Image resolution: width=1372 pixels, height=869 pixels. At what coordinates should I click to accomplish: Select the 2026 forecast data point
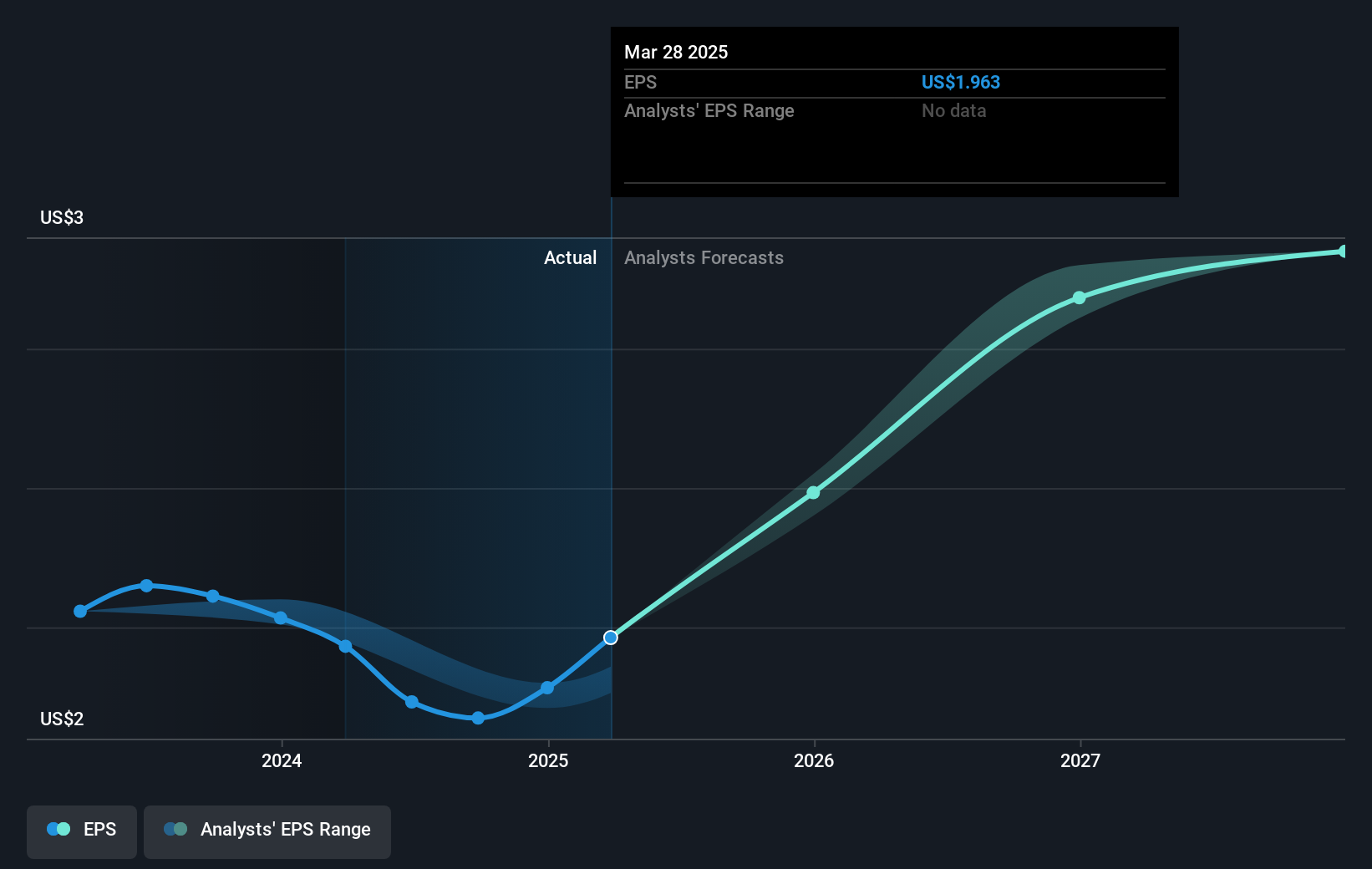813,493
